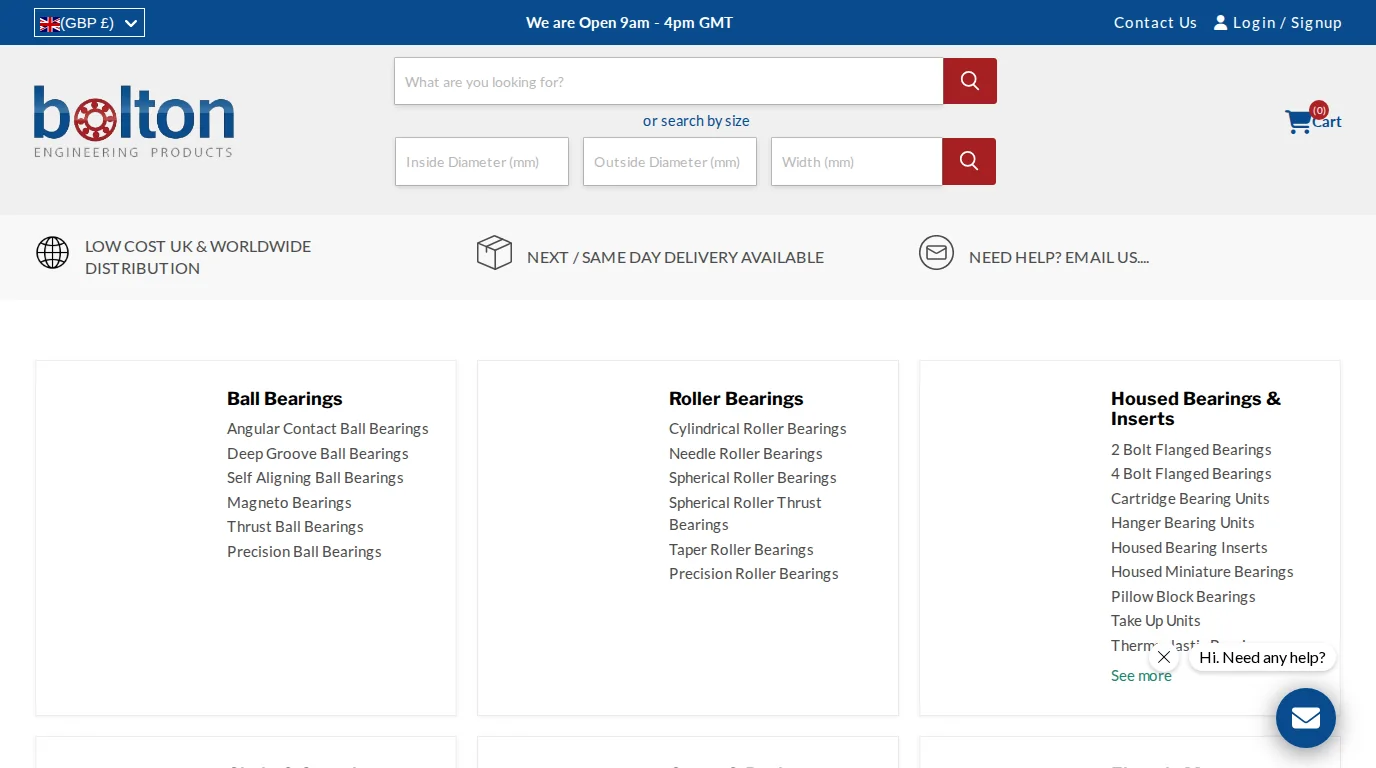The width and height of the screenshot is (1376, 768).
Task: Open Pillow Block Bearings
Action: [1183, 596]
